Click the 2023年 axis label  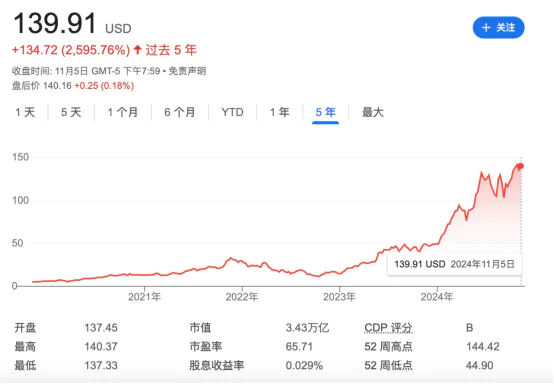tap(339, 297)
